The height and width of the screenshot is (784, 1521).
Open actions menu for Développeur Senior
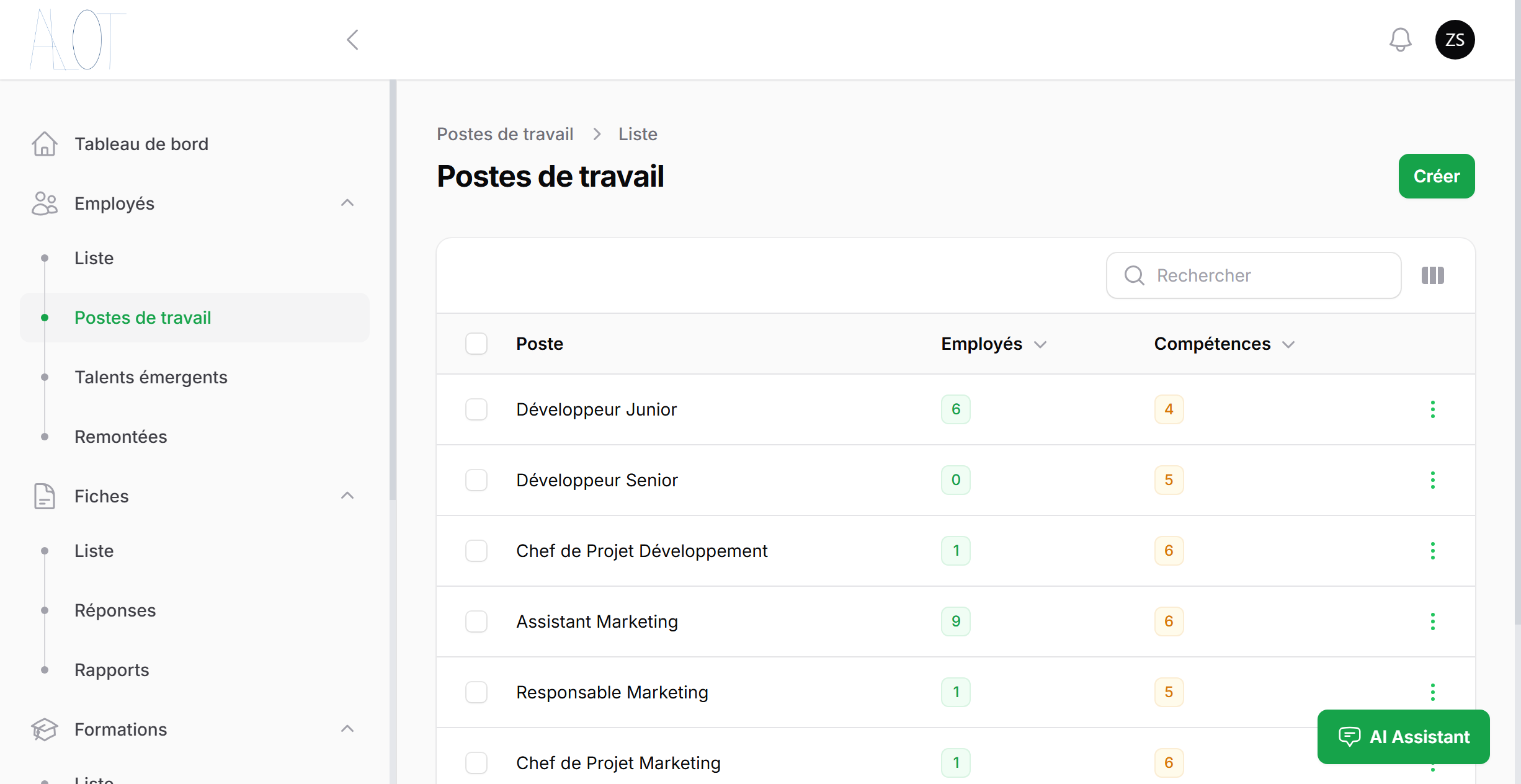[1433, 480]
